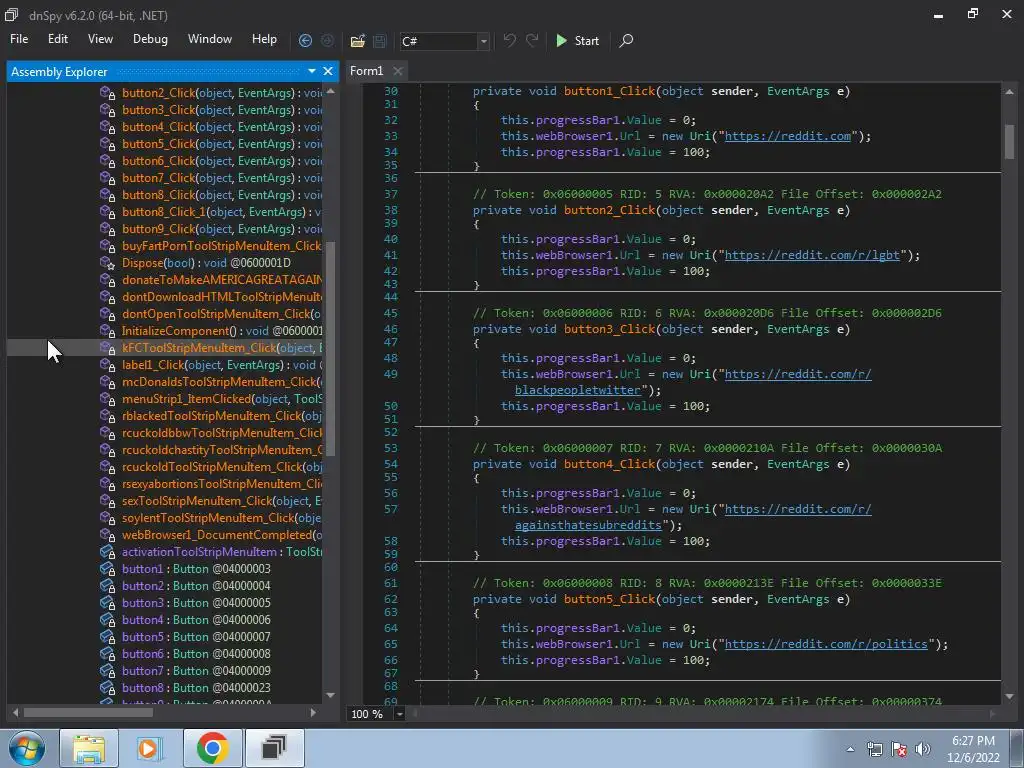Select menuStrip1_ItemClicked in tree
Screen dimensions: 1024x768
tap(222, 398)
